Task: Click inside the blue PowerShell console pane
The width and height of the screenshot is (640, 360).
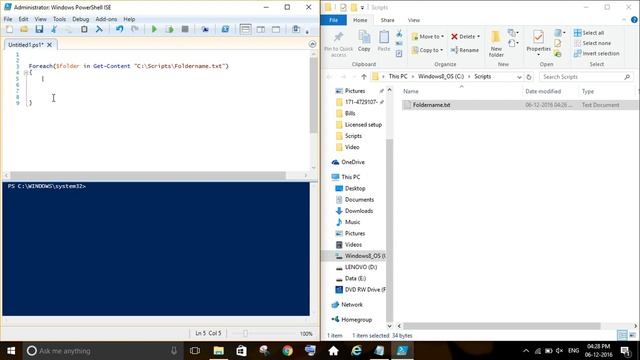Action: coord(156,249)
